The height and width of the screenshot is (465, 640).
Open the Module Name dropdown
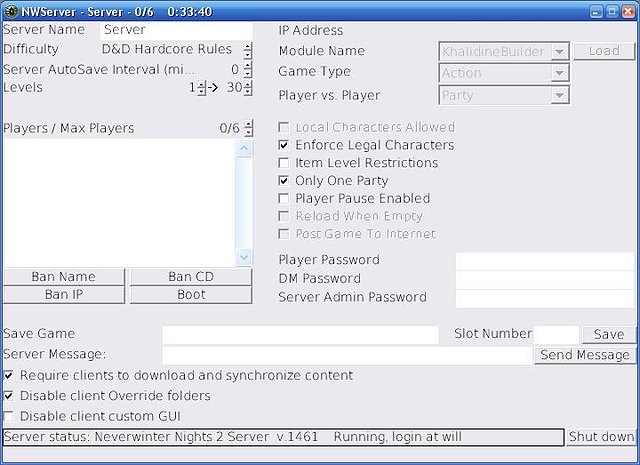(x=560, y=51)
